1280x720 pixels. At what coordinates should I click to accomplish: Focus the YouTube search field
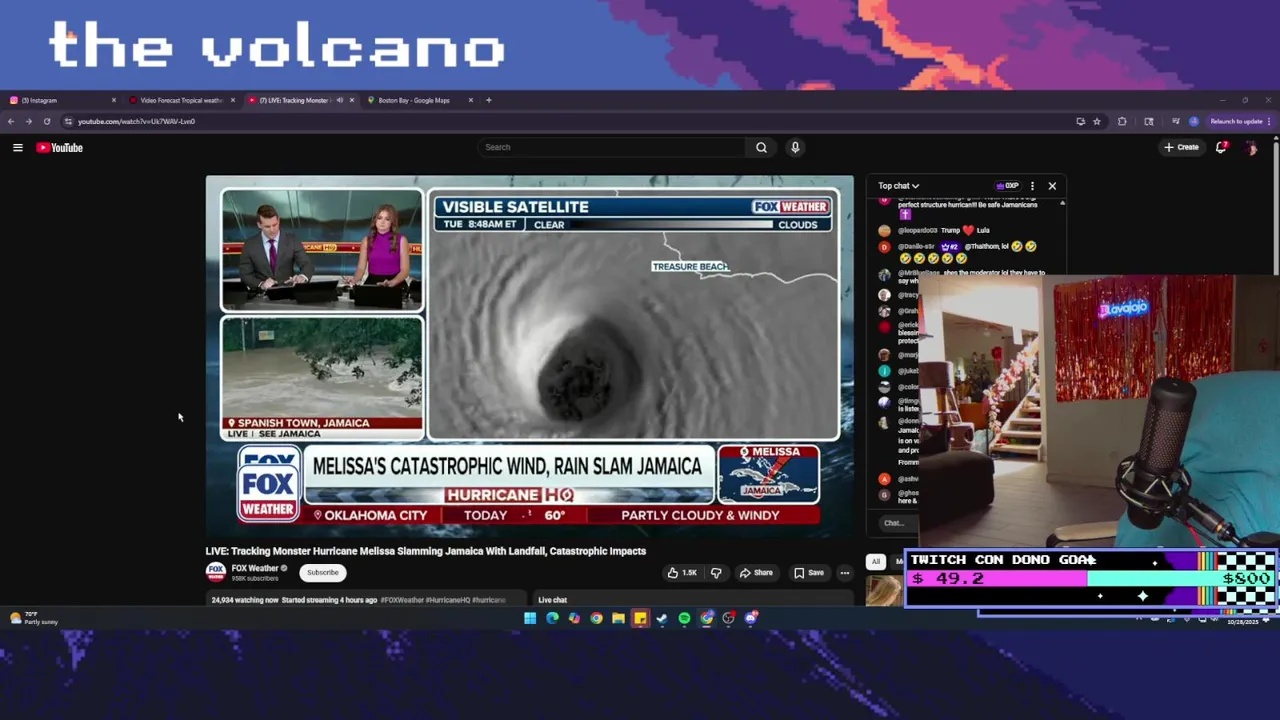tap(612, 147)
